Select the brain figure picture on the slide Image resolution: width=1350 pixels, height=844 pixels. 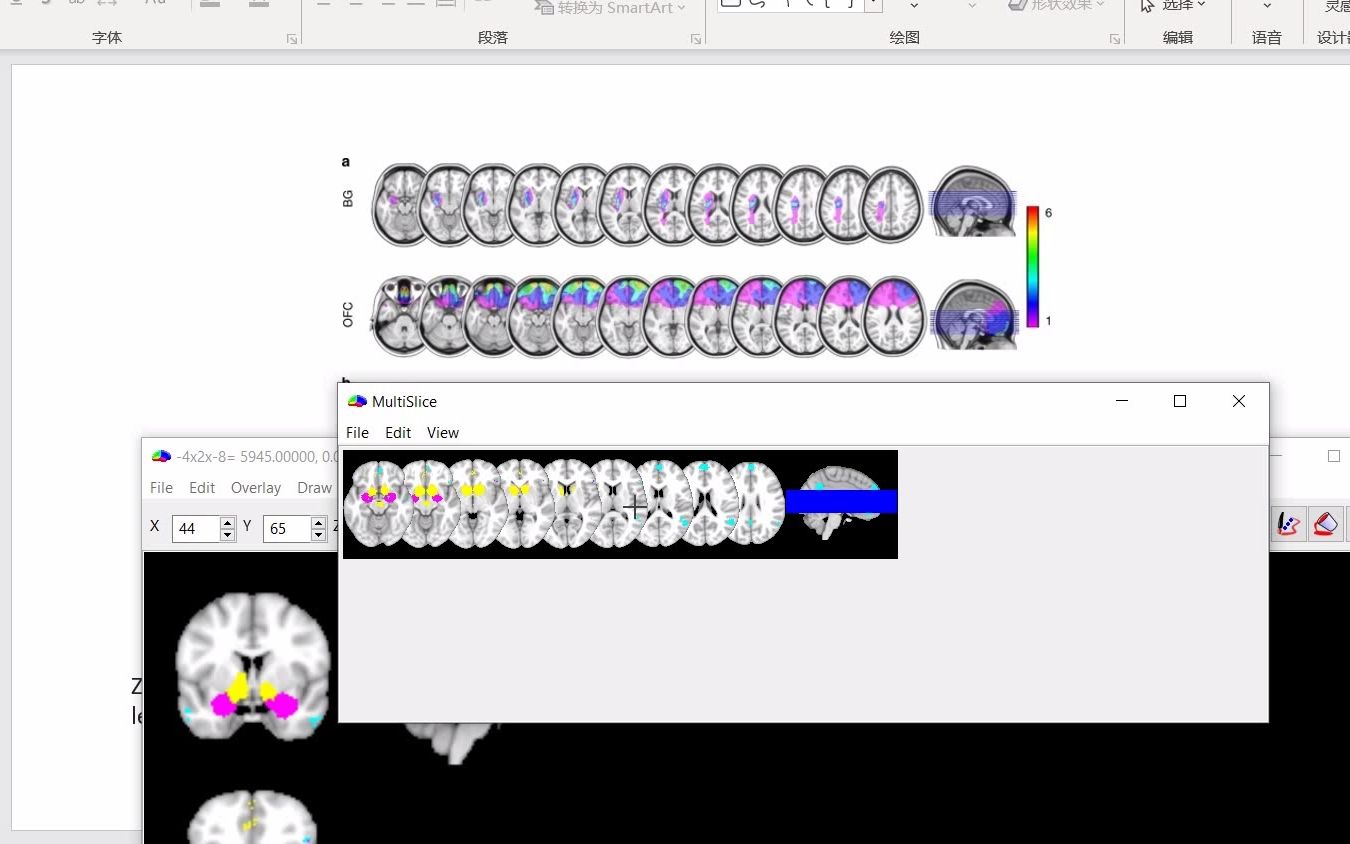click(698, 259)
